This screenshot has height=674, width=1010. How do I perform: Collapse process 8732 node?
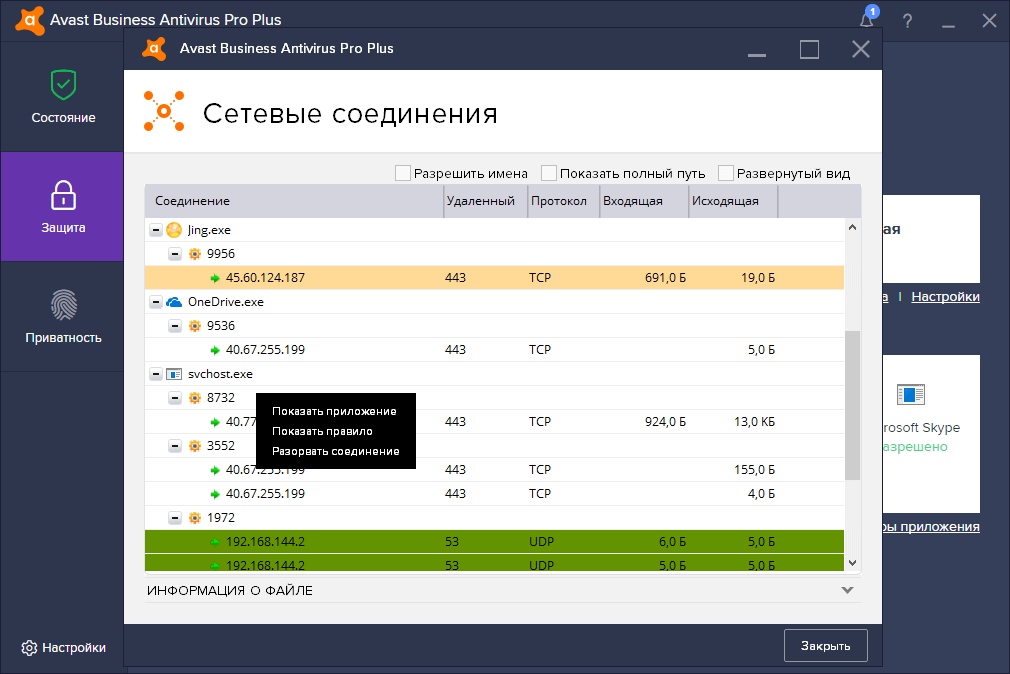[x=175, y=398]
